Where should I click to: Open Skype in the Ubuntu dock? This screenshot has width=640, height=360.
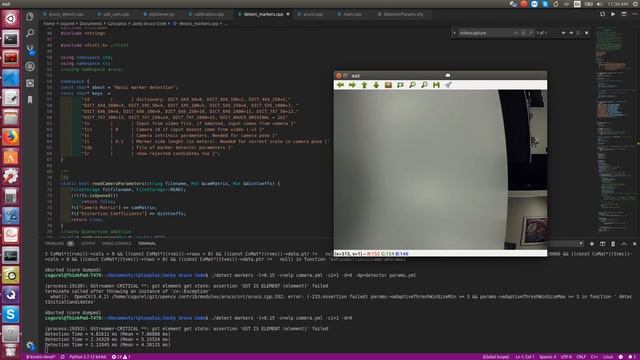pos(11,314)
